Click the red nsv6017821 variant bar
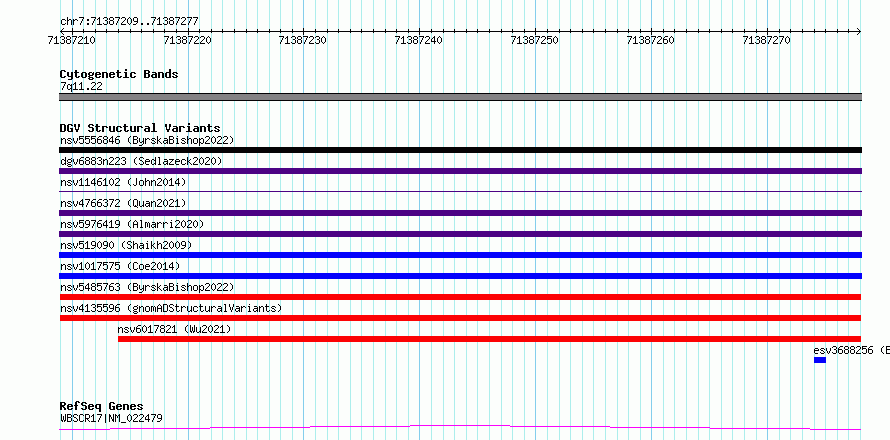This screenshot has width=890, height=440. click(489, 339)
